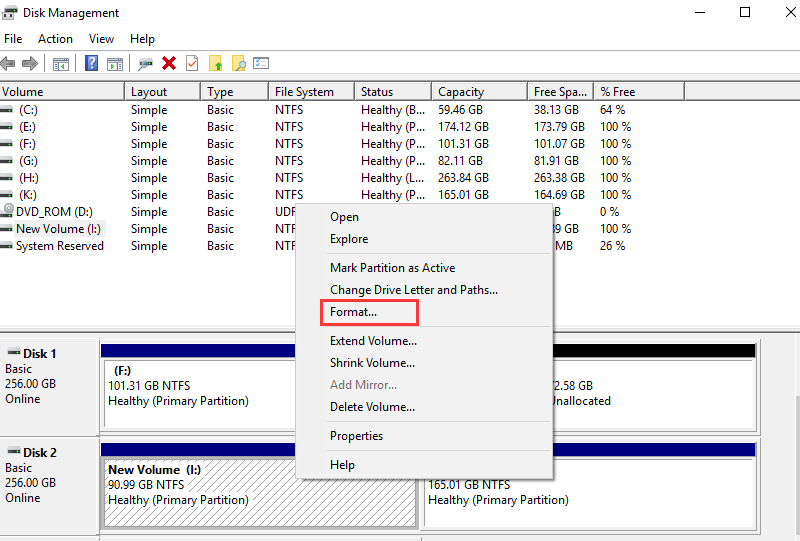Click the Properties checkmark page icon

[192, 63]
